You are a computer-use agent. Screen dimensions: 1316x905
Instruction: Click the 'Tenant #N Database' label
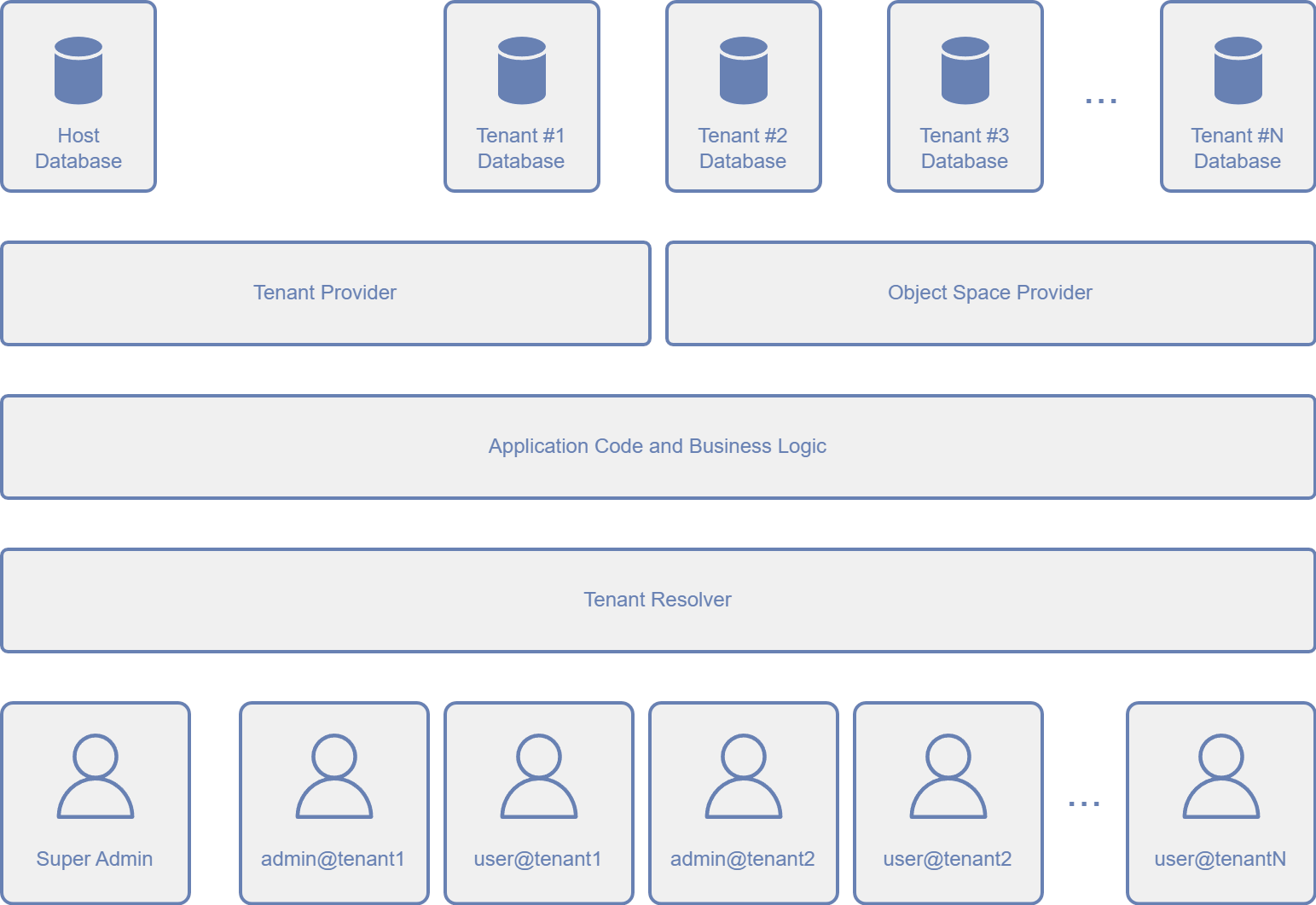1238,148
